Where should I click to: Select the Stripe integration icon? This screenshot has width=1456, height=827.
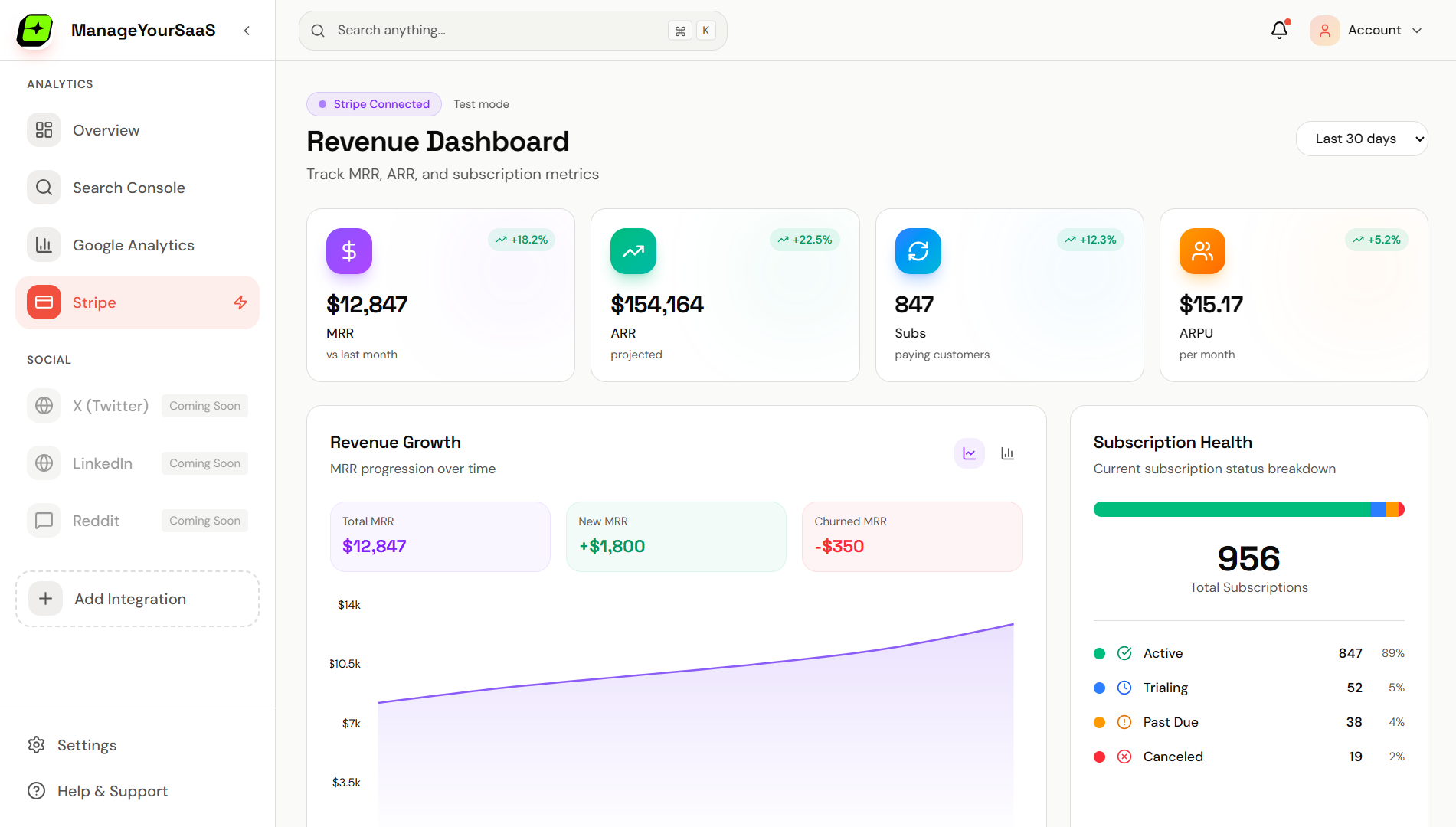click(44, 302)
